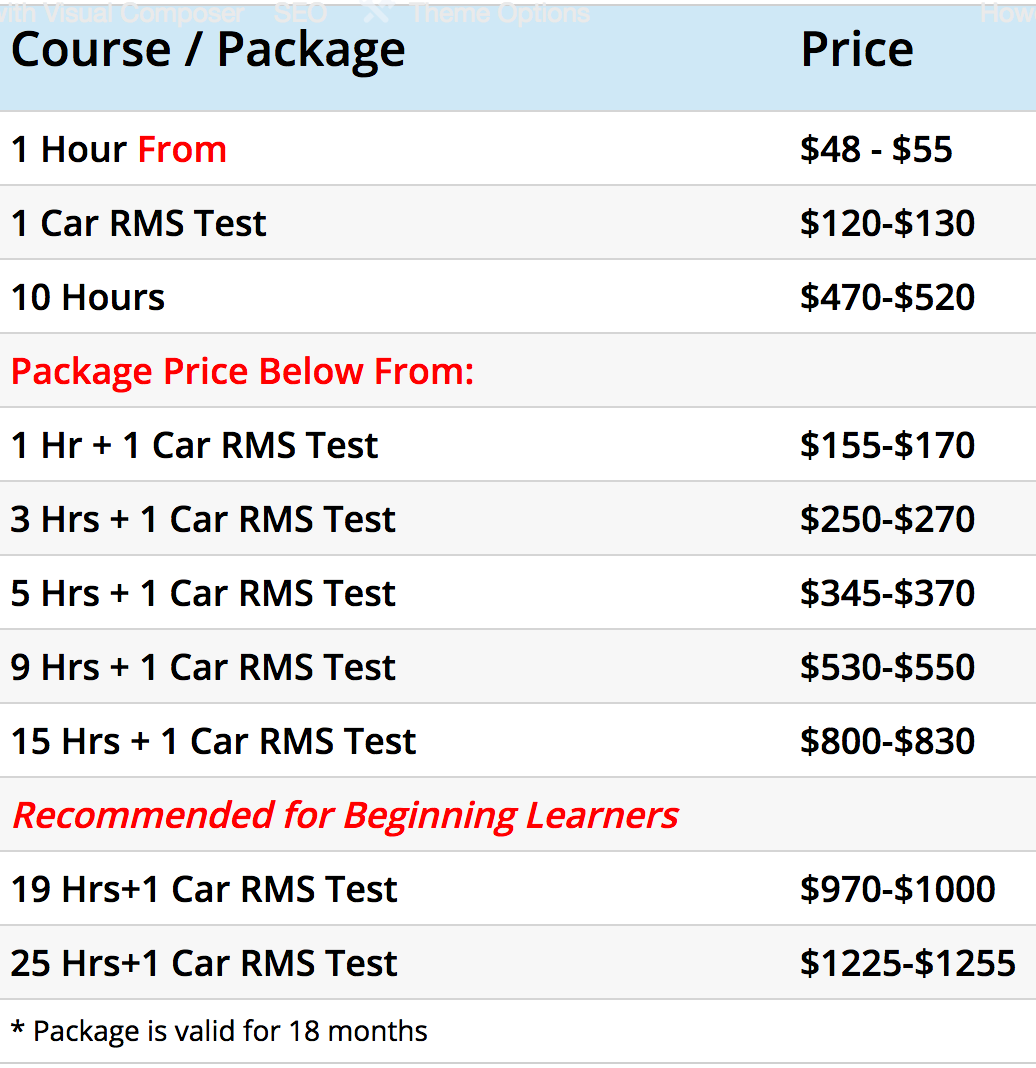
Task: Click the Package Price Below From heading
Action: coord(242,372)
